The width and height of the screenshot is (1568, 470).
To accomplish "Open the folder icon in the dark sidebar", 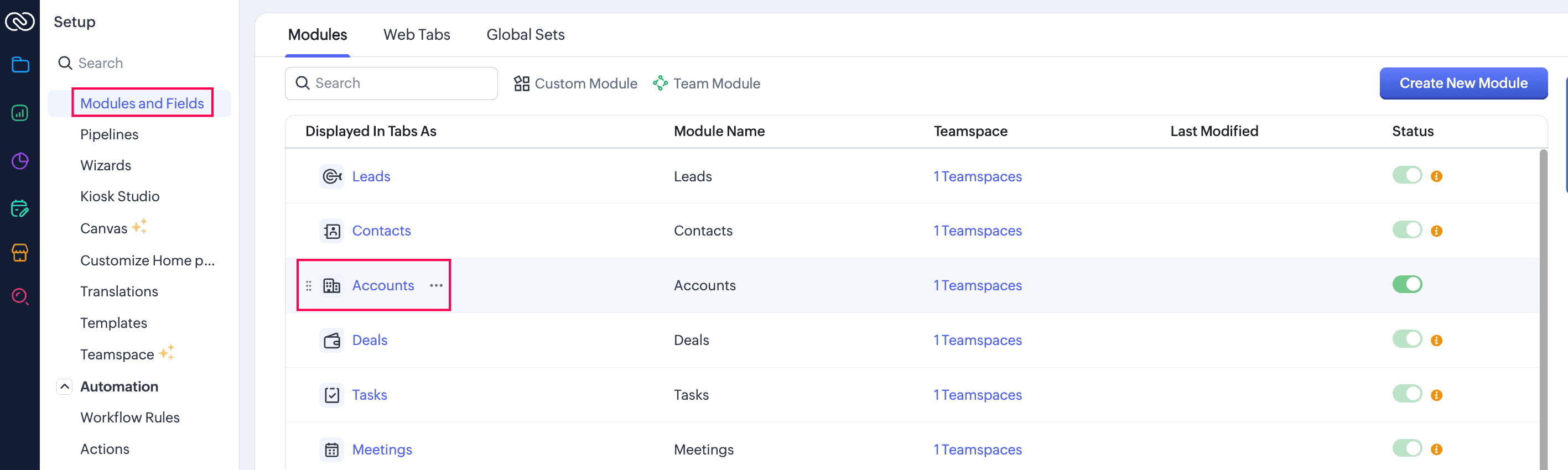I will coord(20,65).
